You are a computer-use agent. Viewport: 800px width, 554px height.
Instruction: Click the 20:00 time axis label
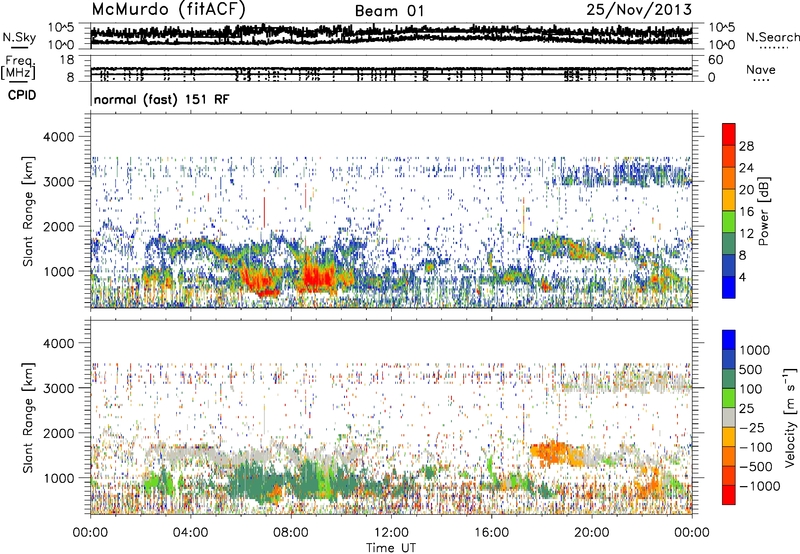click(x=591, y=533)
